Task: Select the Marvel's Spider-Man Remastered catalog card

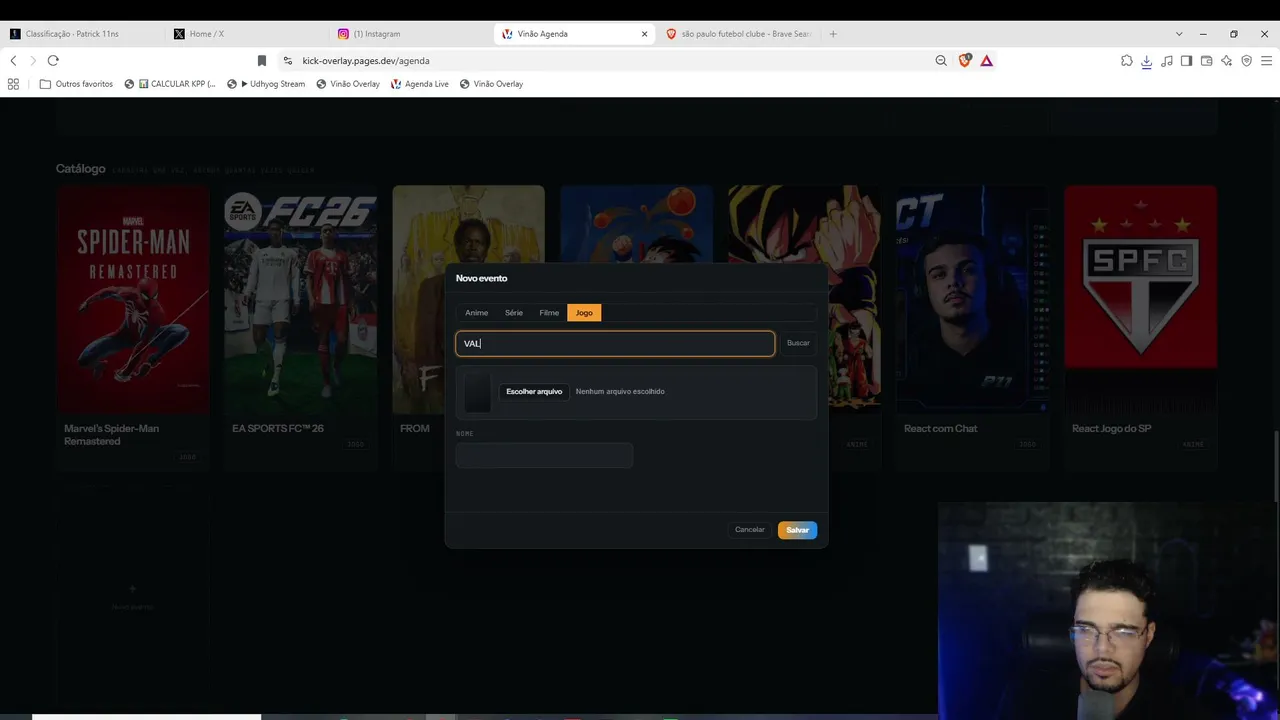Action: tap(133, 327)
